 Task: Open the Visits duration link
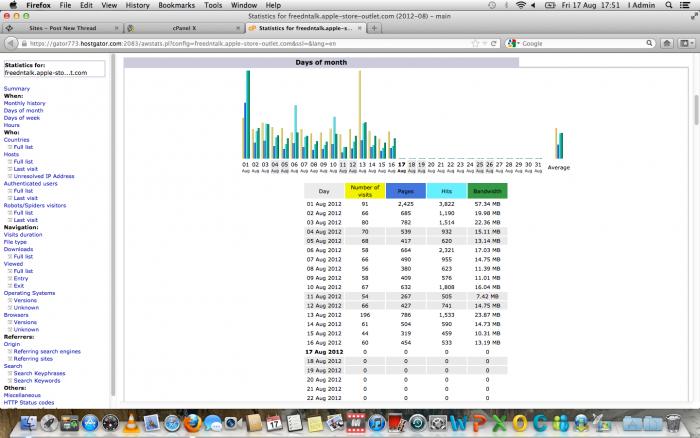(x=23, y=234)
